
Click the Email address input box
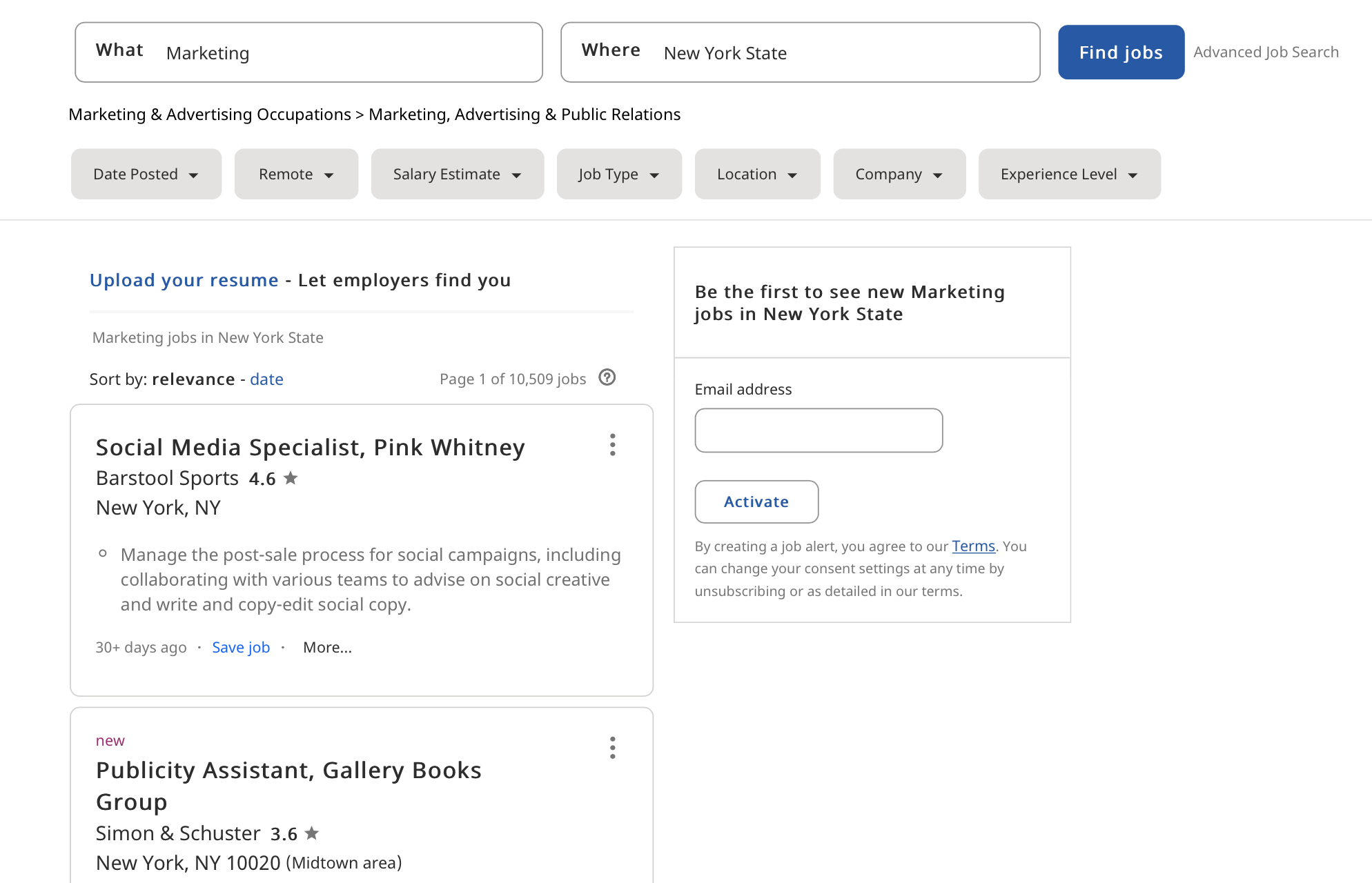point(819,430)
